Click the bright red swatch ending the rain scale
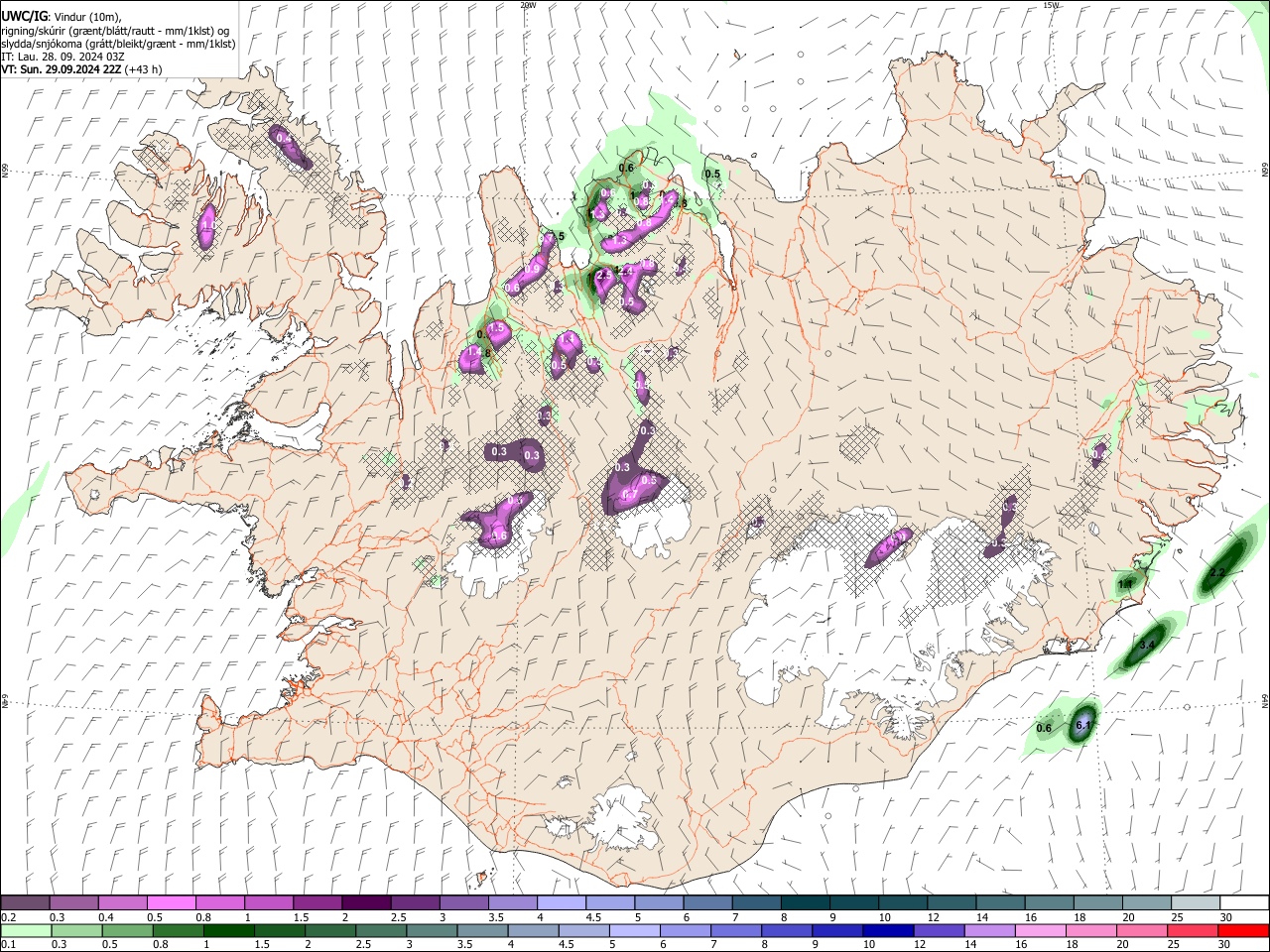This screenshot has width=1270, height=952. (x=1243, y=930)
